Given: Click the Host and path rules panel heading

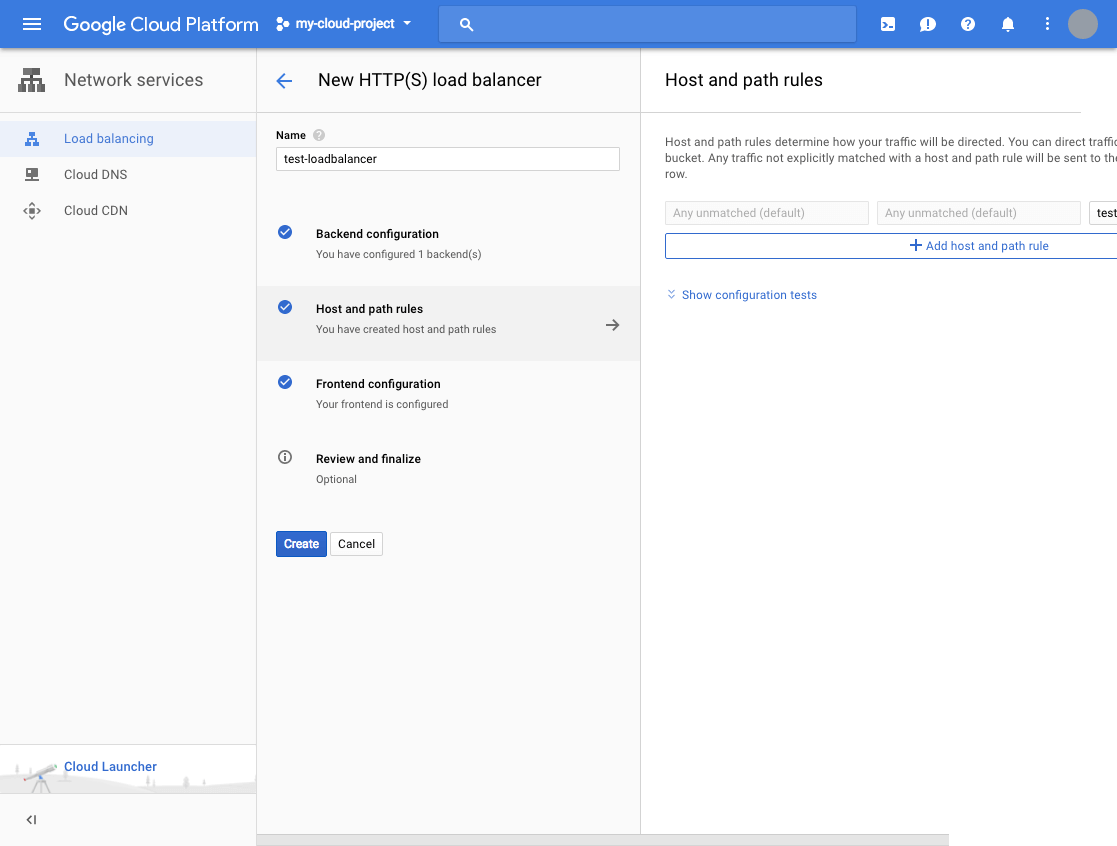Looking at the screenshot, I should (x=744, y=80).
